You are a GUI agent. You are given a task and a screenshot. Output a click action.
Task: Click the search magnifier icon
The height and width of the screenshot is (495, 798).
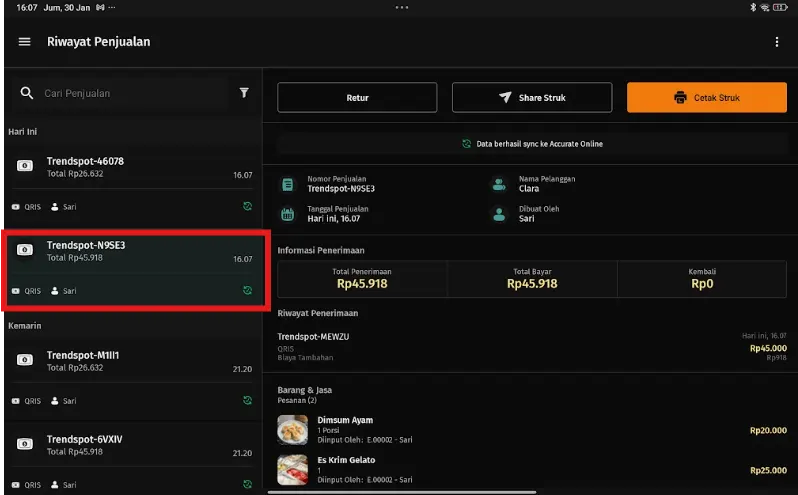[27, 93]
